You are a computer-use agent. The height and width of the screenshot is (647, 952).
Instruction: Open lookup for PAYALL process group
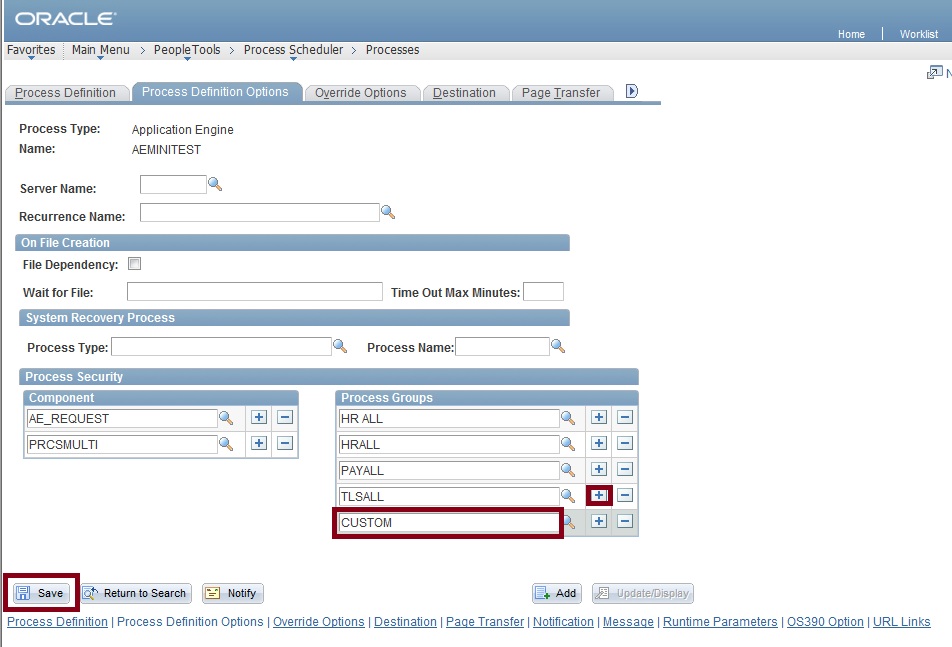click(x=568, y=470)
